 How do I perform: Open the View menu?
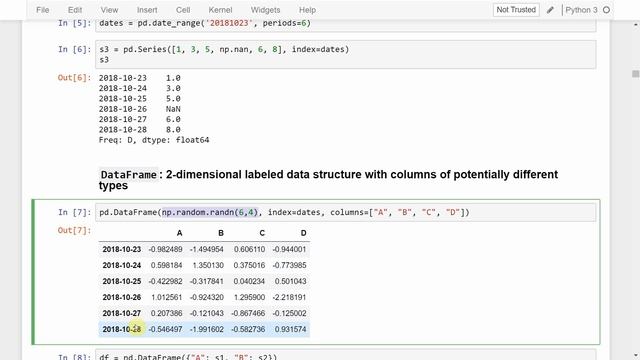tap(109, 10)
